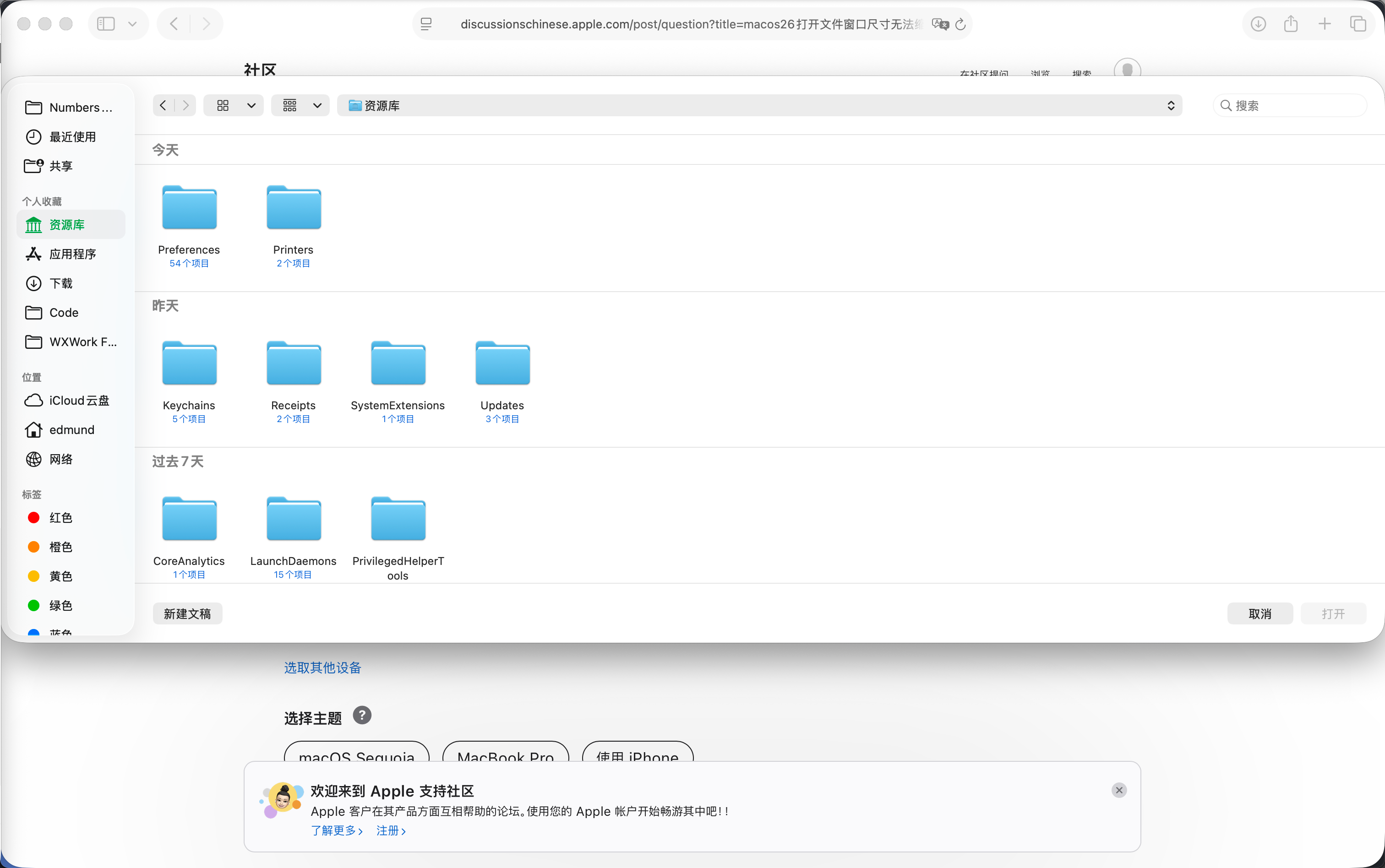Select 下载 in sidebar

61,283
